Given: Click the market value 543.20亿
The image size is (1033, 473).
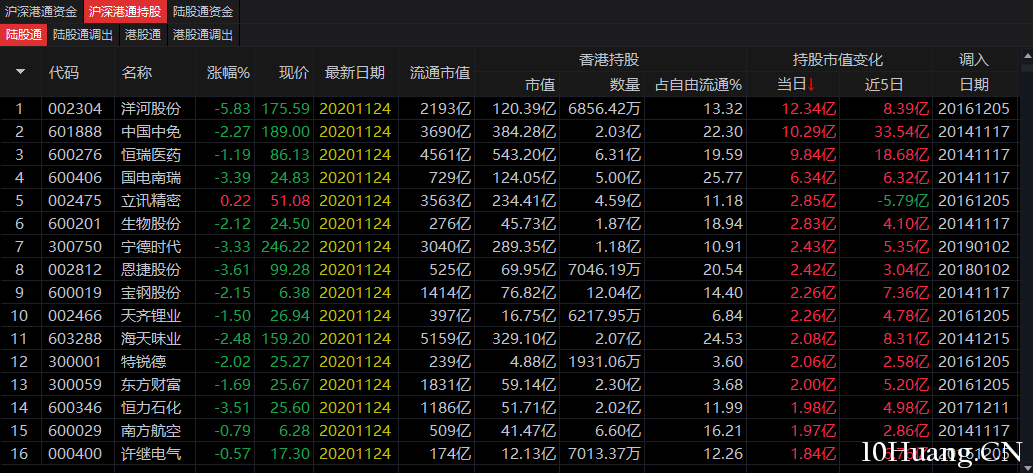Looking at the screenshot, I should click(x=524, y=155).
